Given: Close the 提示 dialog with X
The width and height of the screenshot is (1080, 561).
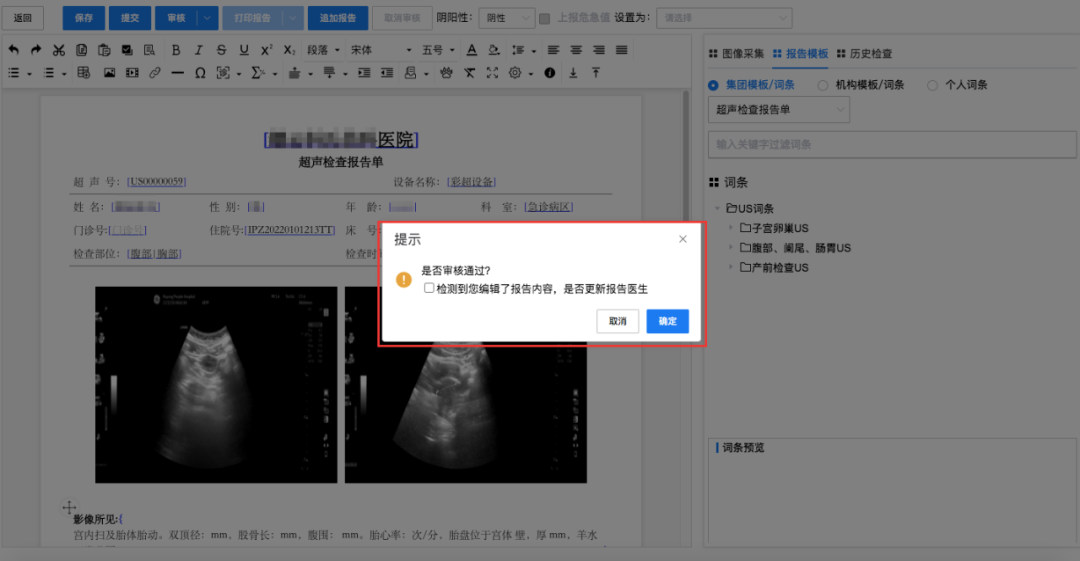Looking at the screenshot, I should [683, 239].
